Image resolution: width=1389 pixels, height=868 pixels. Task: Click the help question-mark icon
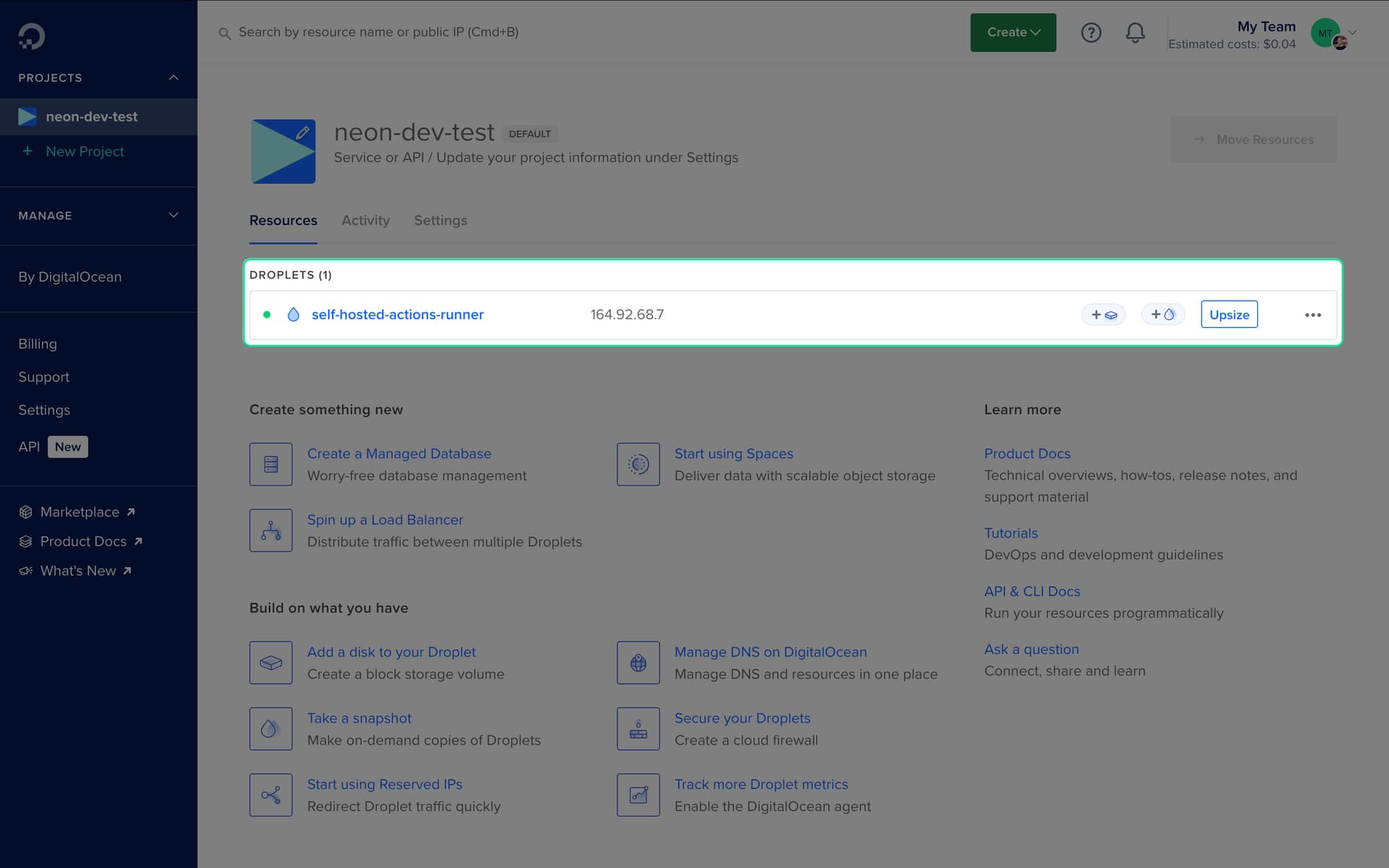1091,32
